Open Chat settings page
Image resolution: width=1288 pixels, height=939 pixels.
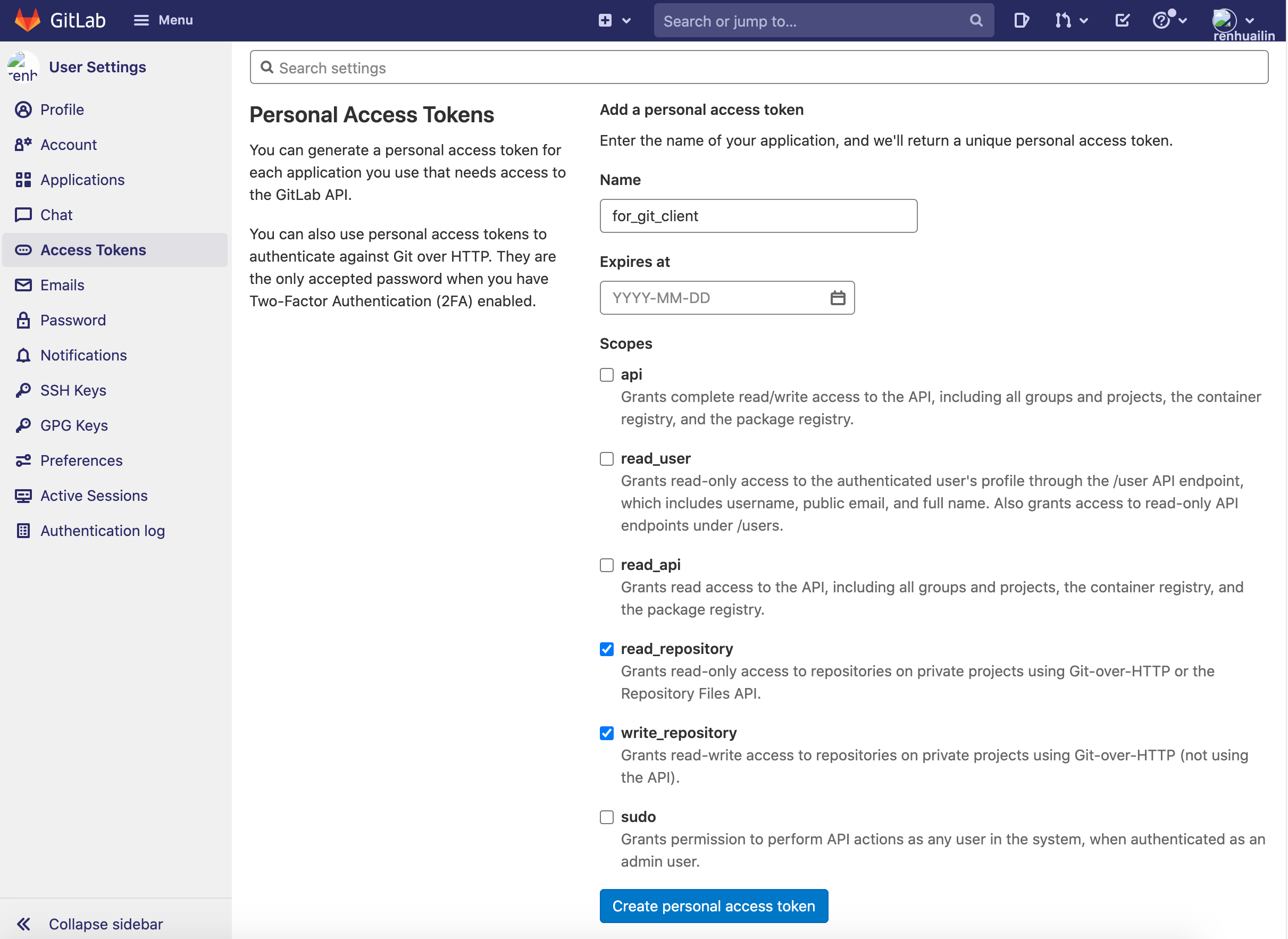[x=56, y=215]
